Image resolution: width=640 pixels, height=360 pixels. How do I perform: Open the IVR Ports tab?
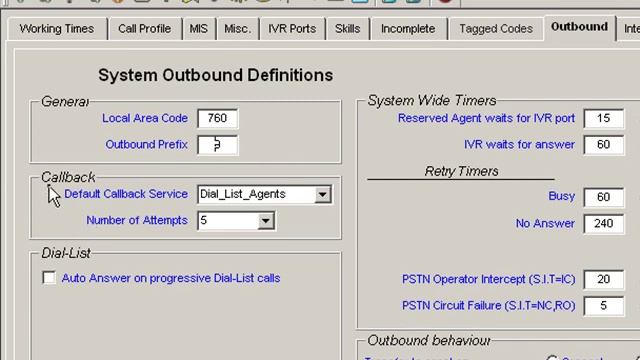coord(292,29)
